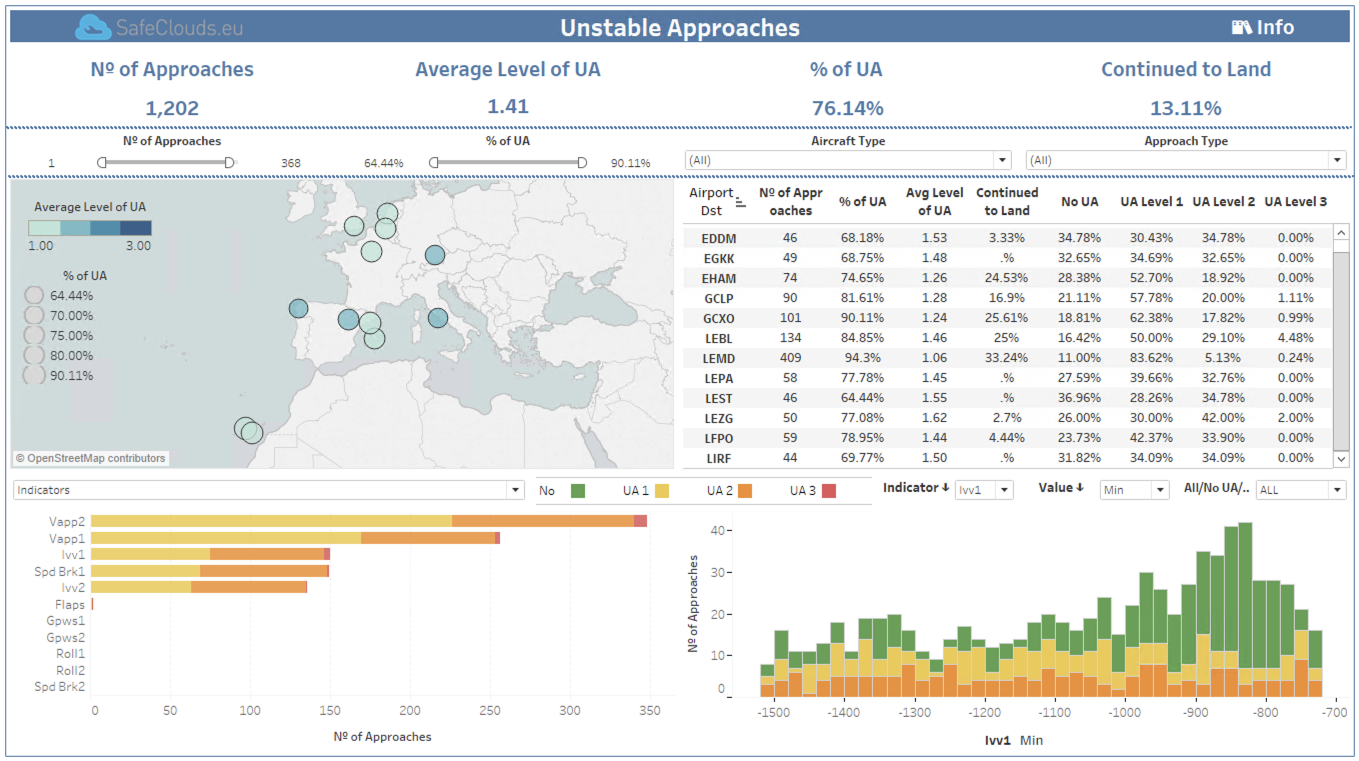Open the Value Min dropdown
1359x761 pixels.
pyautogui.click(x=1134, y=490)
